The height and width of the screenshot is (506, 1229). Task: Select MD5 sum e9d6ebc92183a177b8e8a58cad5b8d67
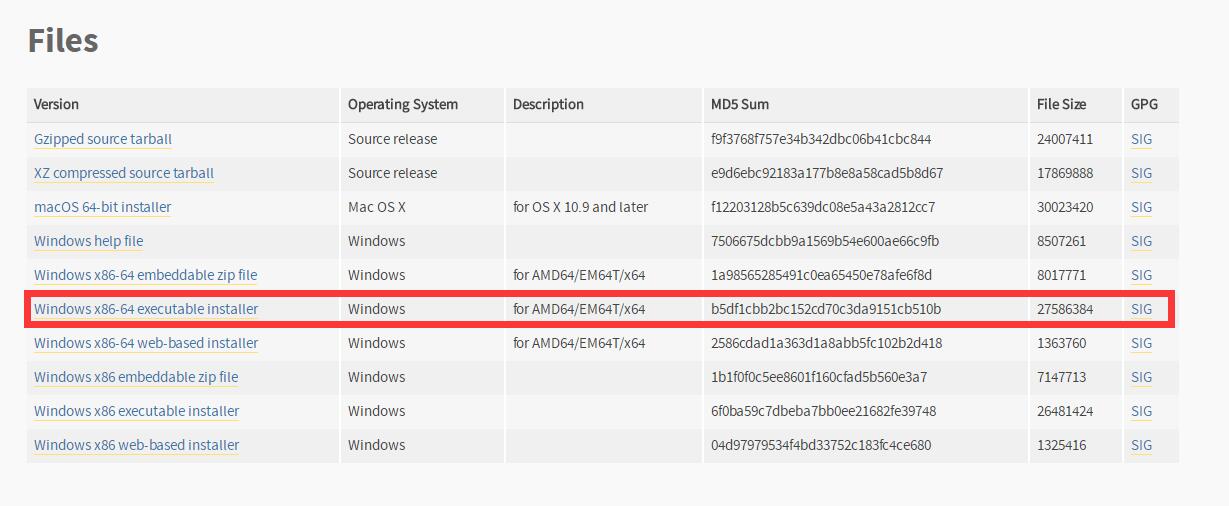(827, 173)
